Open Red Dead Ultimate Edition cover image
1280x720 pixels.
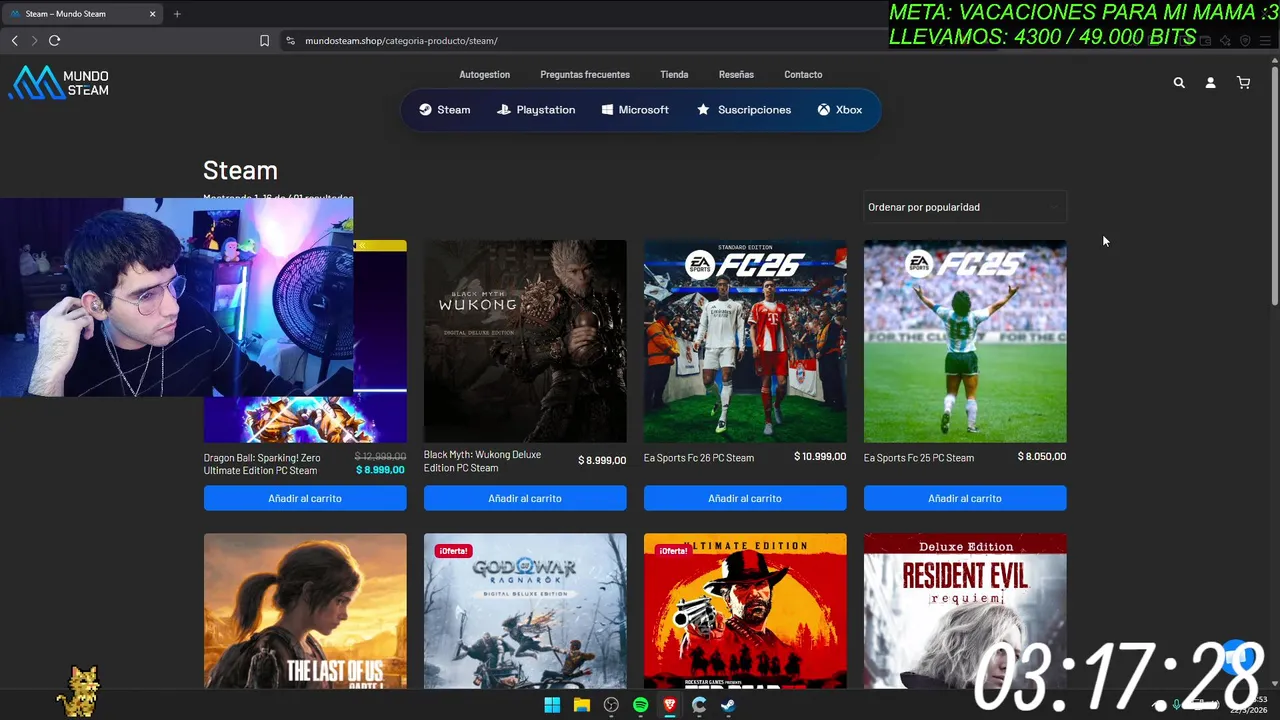pos(745,611)
